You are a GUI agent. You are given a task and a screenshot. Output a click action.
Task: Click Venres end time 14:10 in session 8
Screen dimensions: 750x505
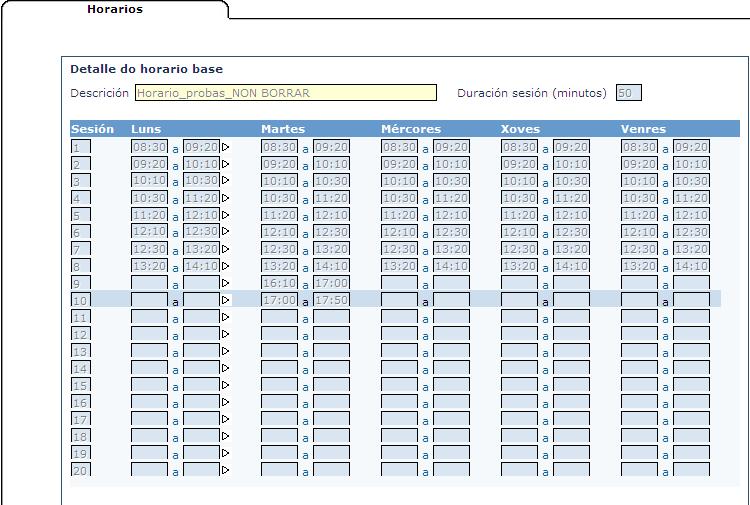(x=691, y=266)
